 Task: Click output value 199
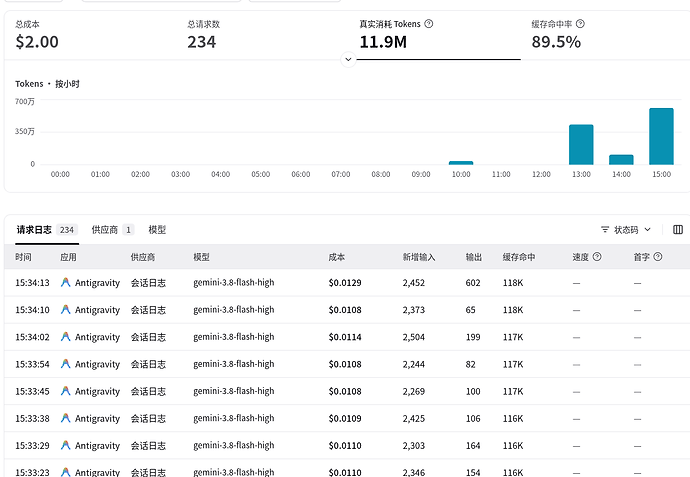click(473, 337)
